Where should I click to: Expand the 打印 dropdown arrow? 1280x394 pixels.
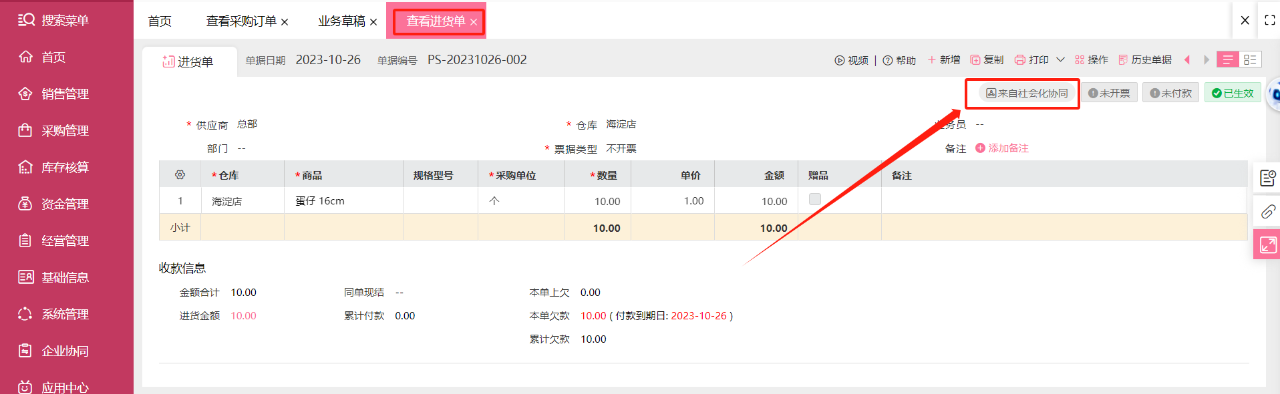pos(1060,60)
